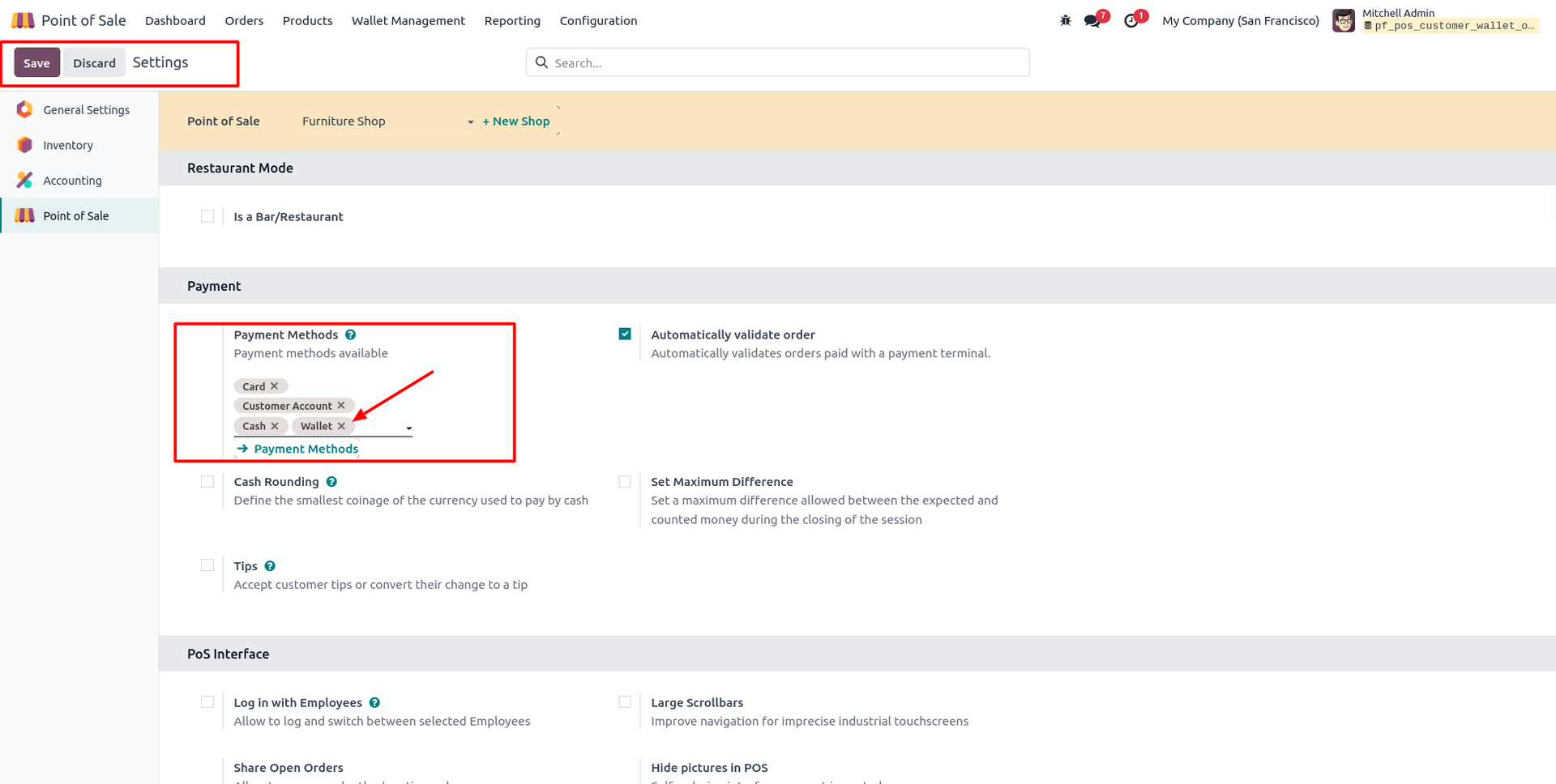The height and width of the screenshot is (784, 1556).
Task: Expand the Furniture Shop dropdown
Action: [388, 121]
